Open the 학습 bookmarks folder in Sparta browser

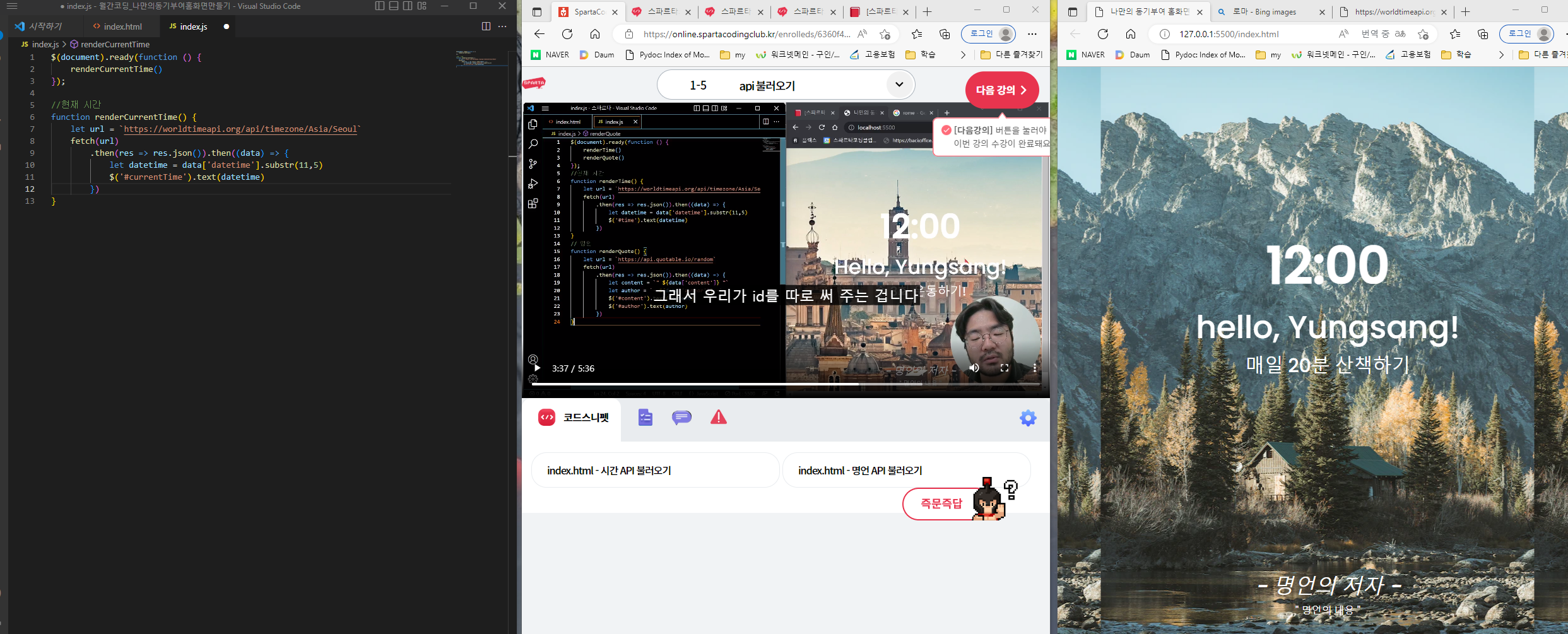(921, 55)
